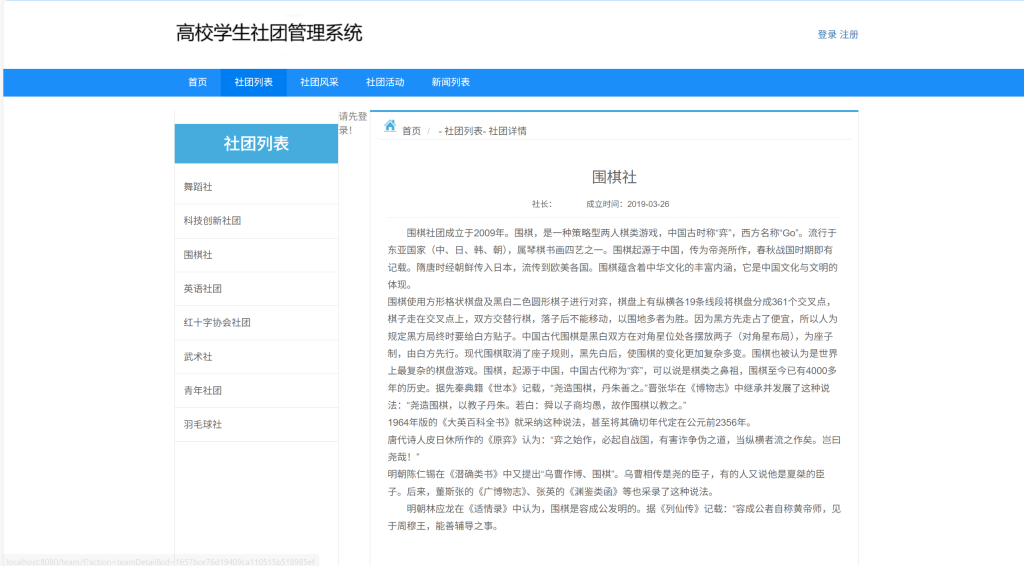Click the paragraph starting 唐代诗人皮日休
The width and height of the screenshot is (1024, 566).
[614, 448]
